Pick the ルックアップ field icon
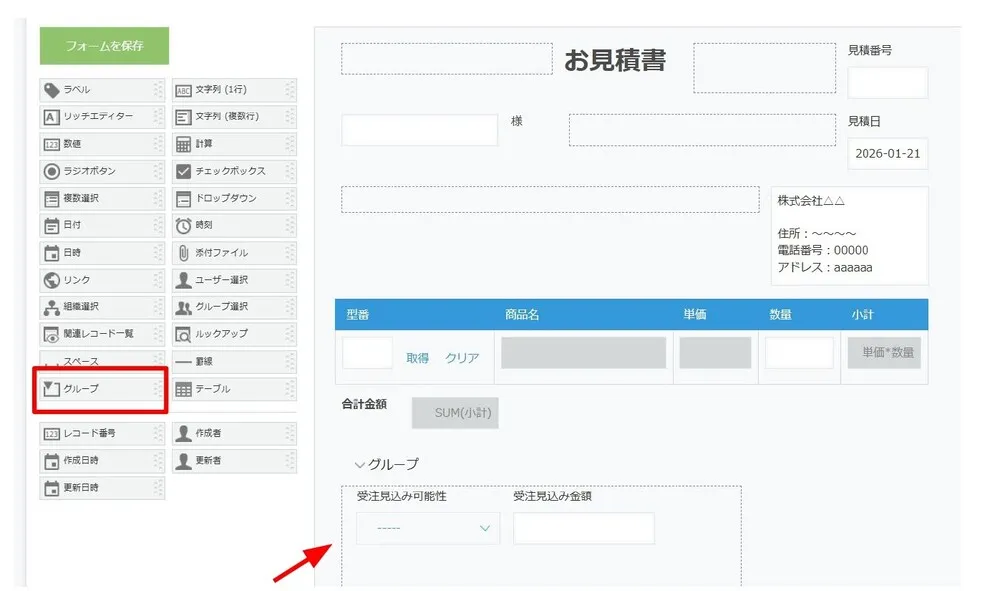The image size is (1000, 591). [184, 334]
